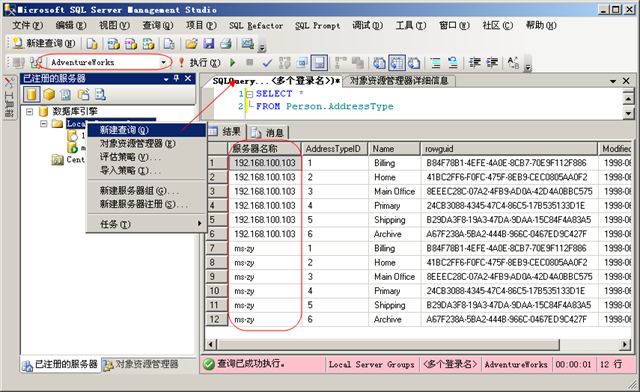Switch to the 消息 results tab
Screen dimensions: 640x392
pyautogui.click(x=268, y=132)
